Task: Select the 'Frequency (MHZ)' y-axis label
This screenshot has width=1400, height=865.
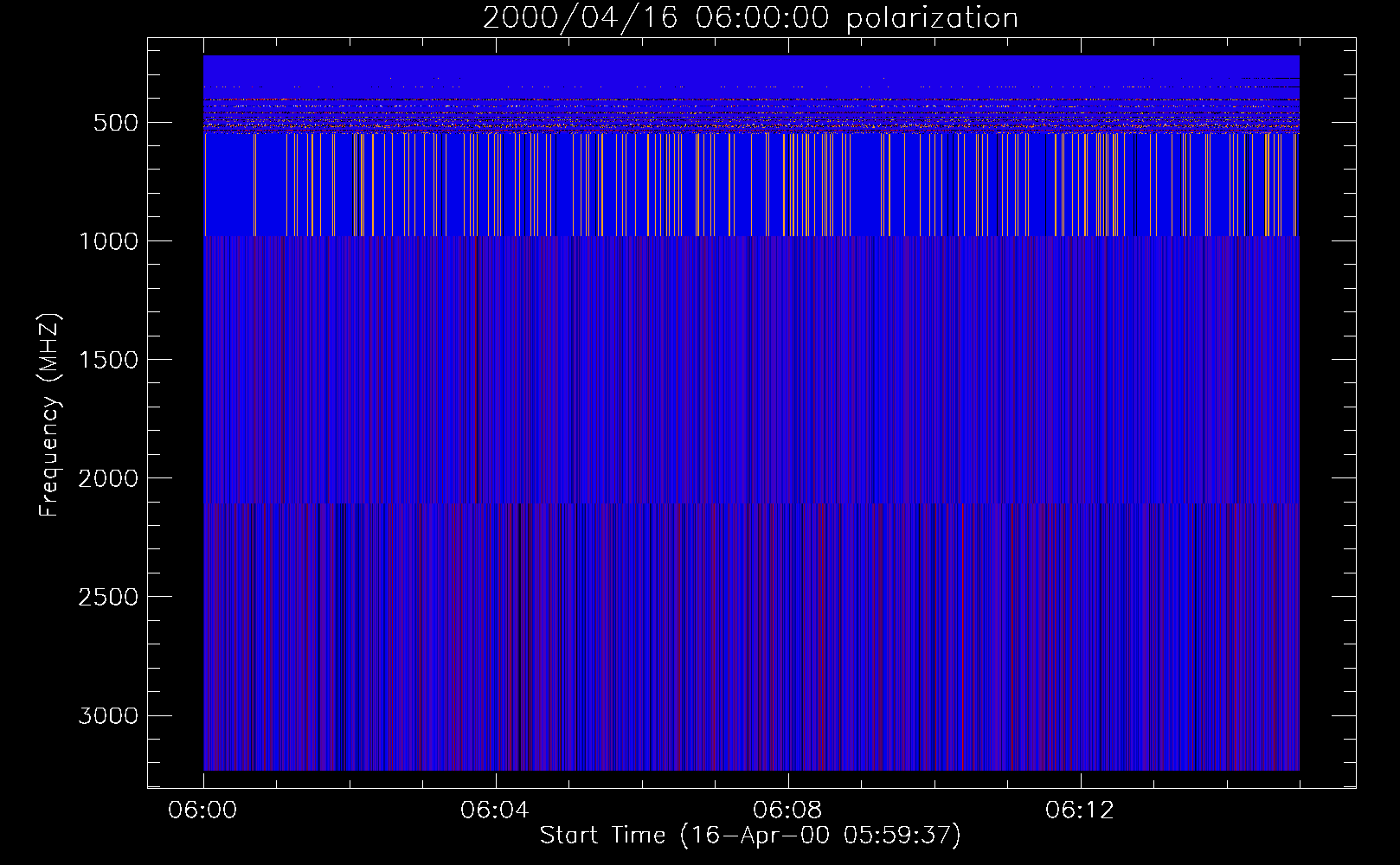Action: tap(49, 415)
